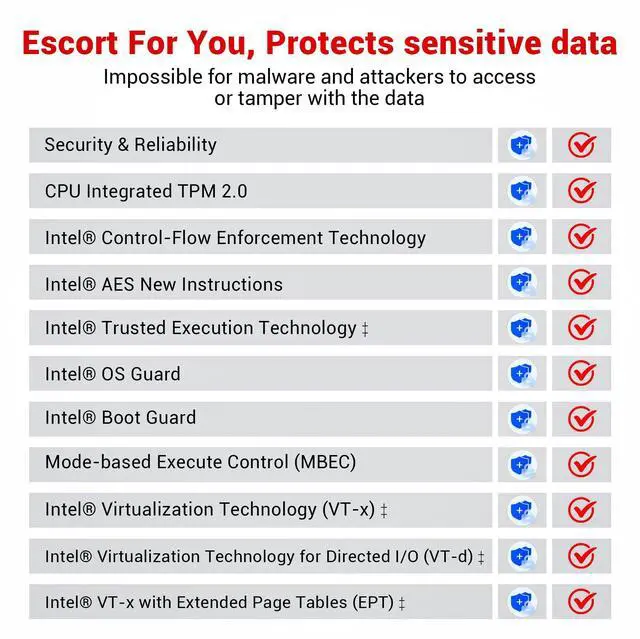This screenshot has height=639, width=640.
Task: Click red checkmark for Intel OS Guard
Action: [x=582, y=374]
